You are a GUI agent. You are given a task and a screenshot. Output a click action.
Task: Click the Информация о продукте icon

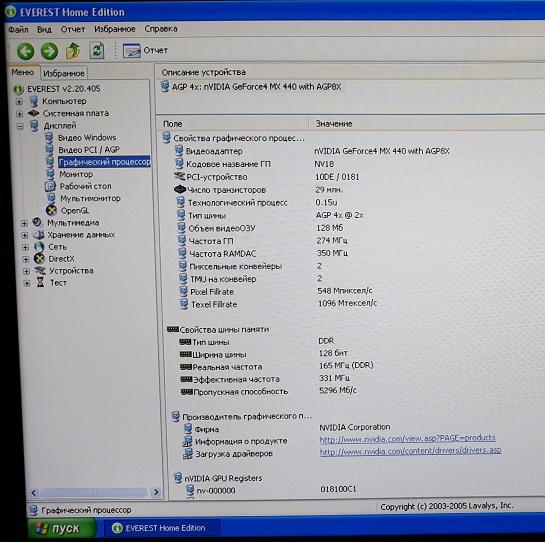click(188, 441)
